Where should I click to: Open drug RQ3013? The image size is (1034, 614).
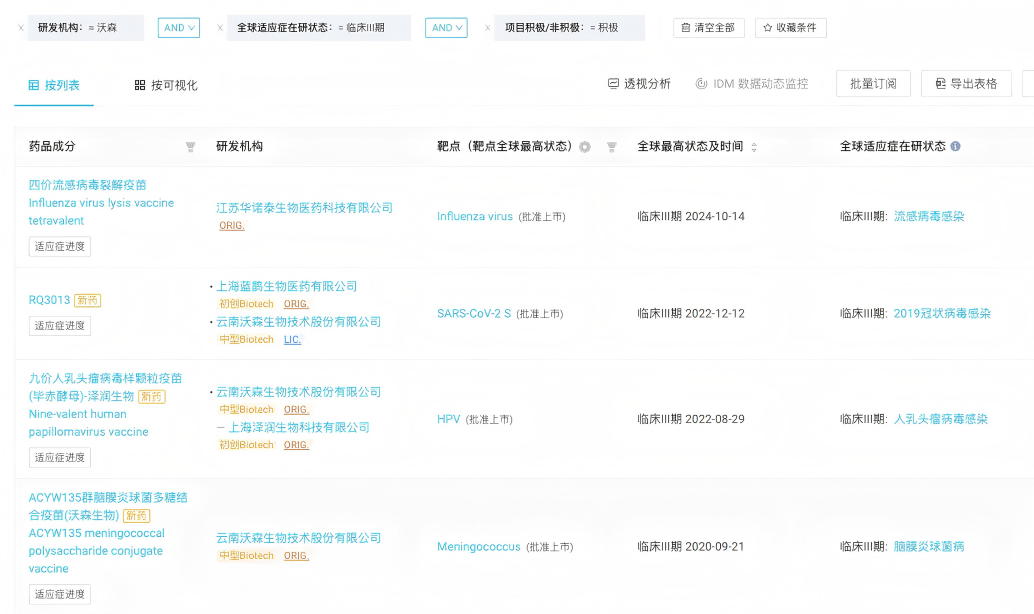tap(49, 300)
